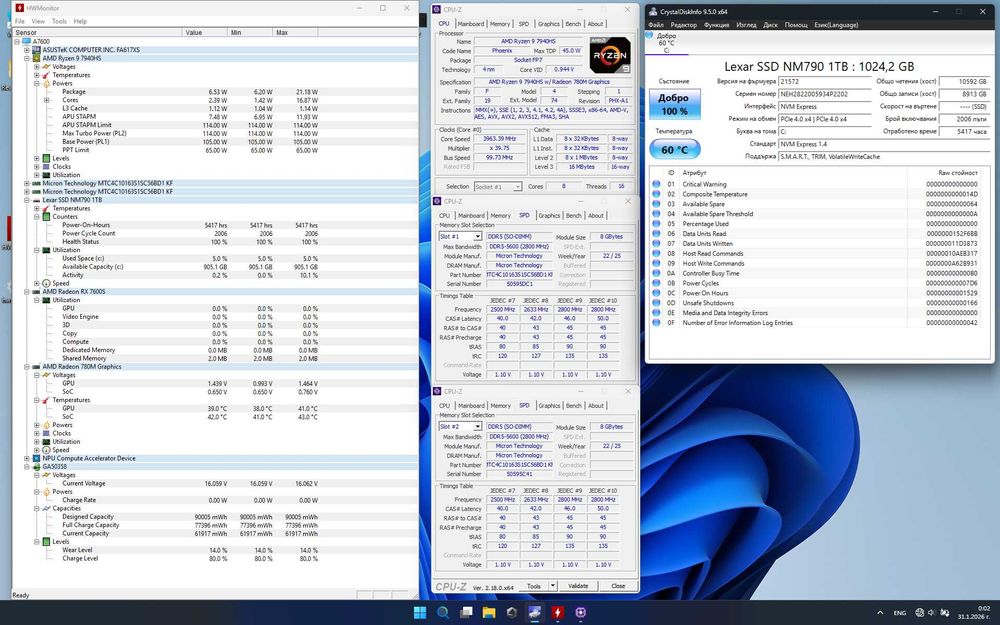Screen dimensions: 1000x625
Task: Click status circle for Critical Warning row
Action: (x=656, y=184)
